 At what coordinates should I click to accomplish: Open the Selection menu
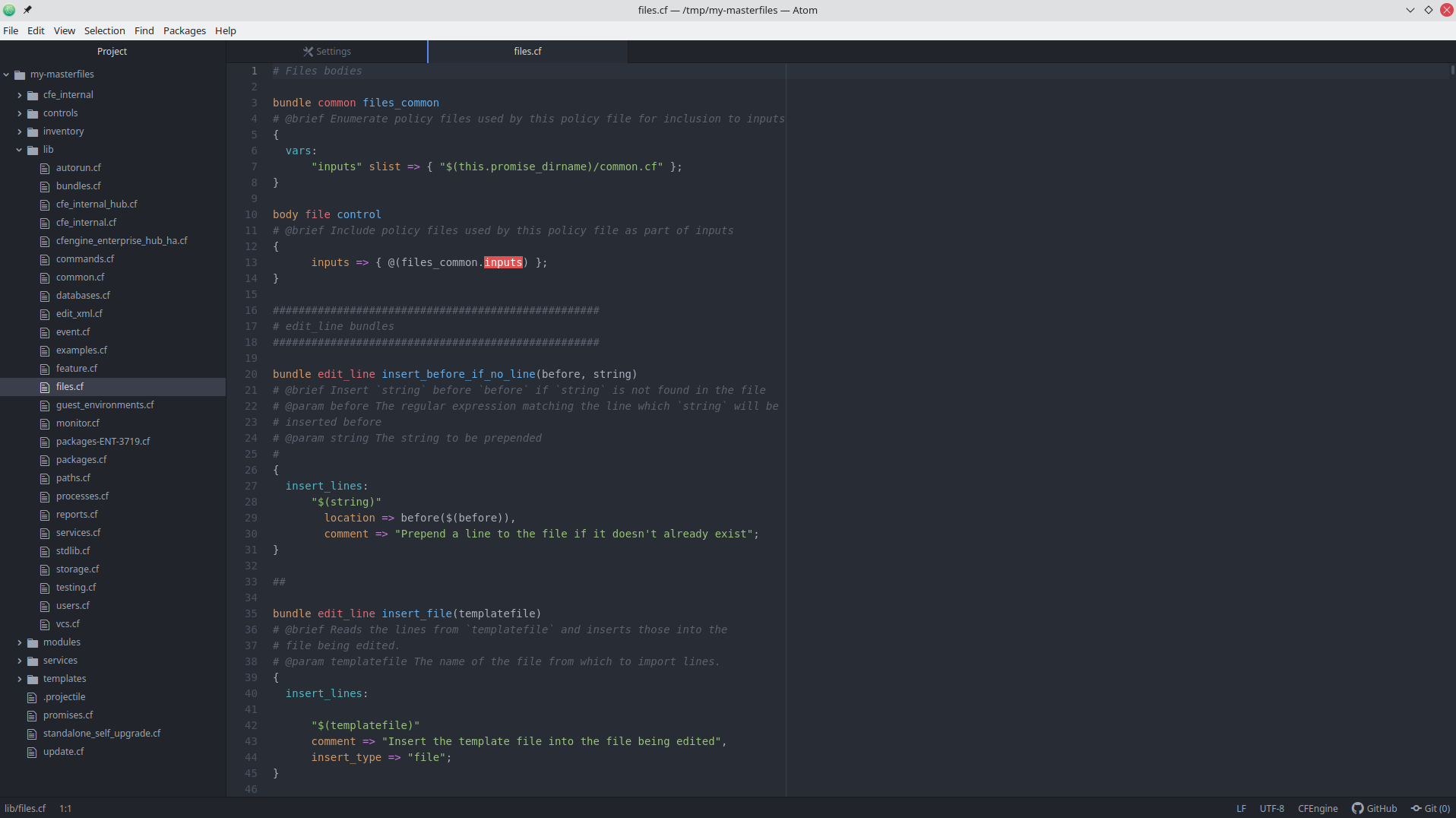click(104, 30)
